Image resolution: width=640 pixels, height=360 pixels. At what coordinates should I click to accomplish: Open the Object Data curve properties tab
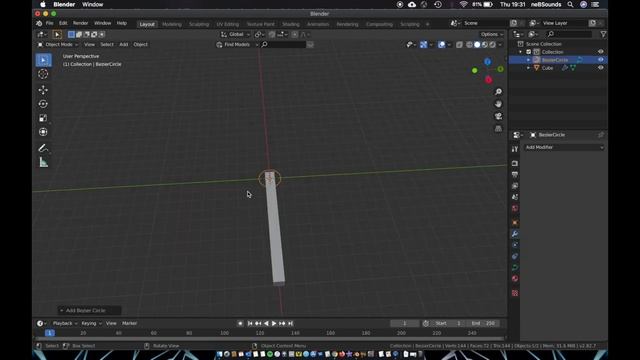click(515, 268)
